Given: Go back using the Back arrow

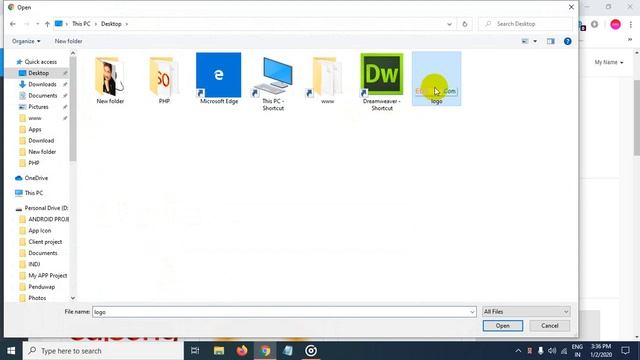Looking at the screenshot, I should [13, 24].
